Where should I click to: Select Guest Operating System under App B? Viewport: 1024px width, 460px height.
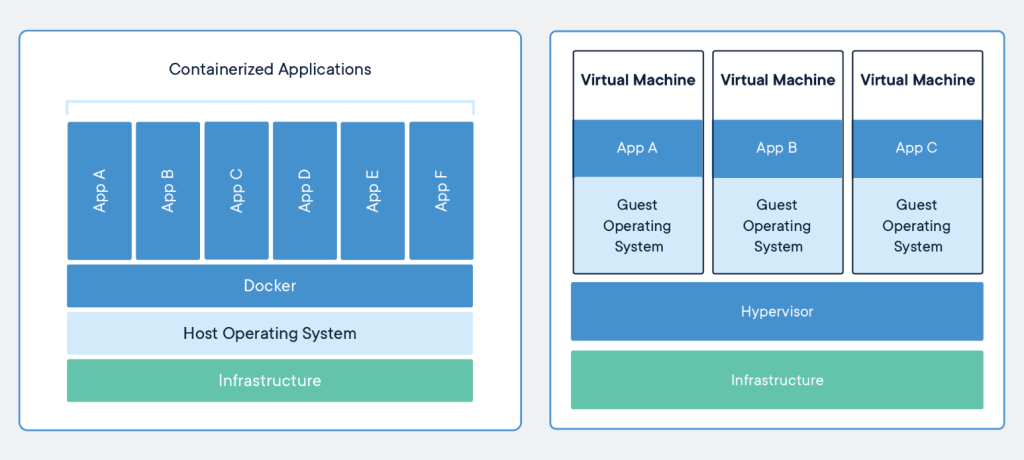pos(776,225)
